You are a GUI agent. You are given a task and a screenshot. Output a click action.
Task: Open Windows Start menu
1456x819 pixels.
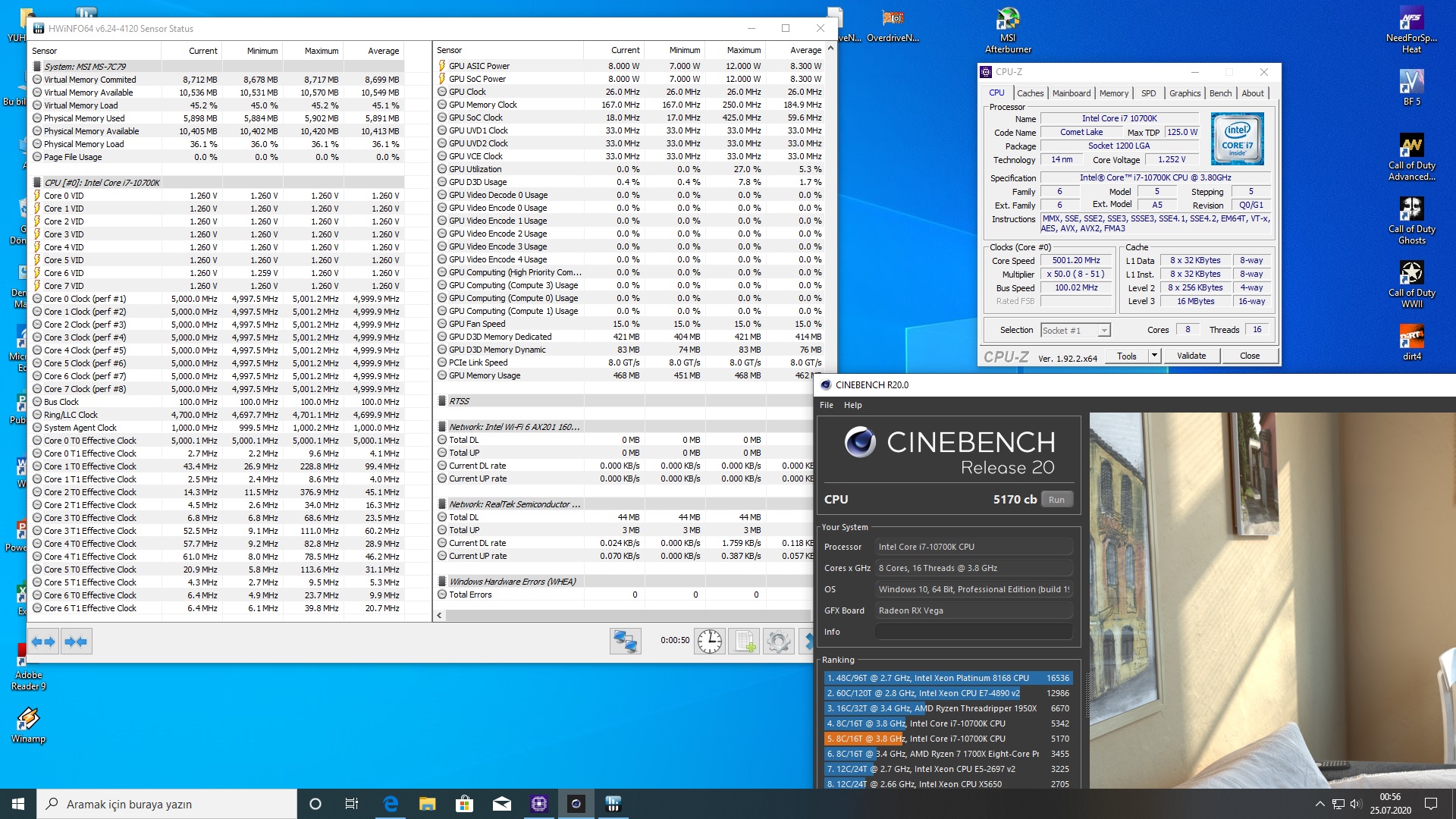[18, 804]
